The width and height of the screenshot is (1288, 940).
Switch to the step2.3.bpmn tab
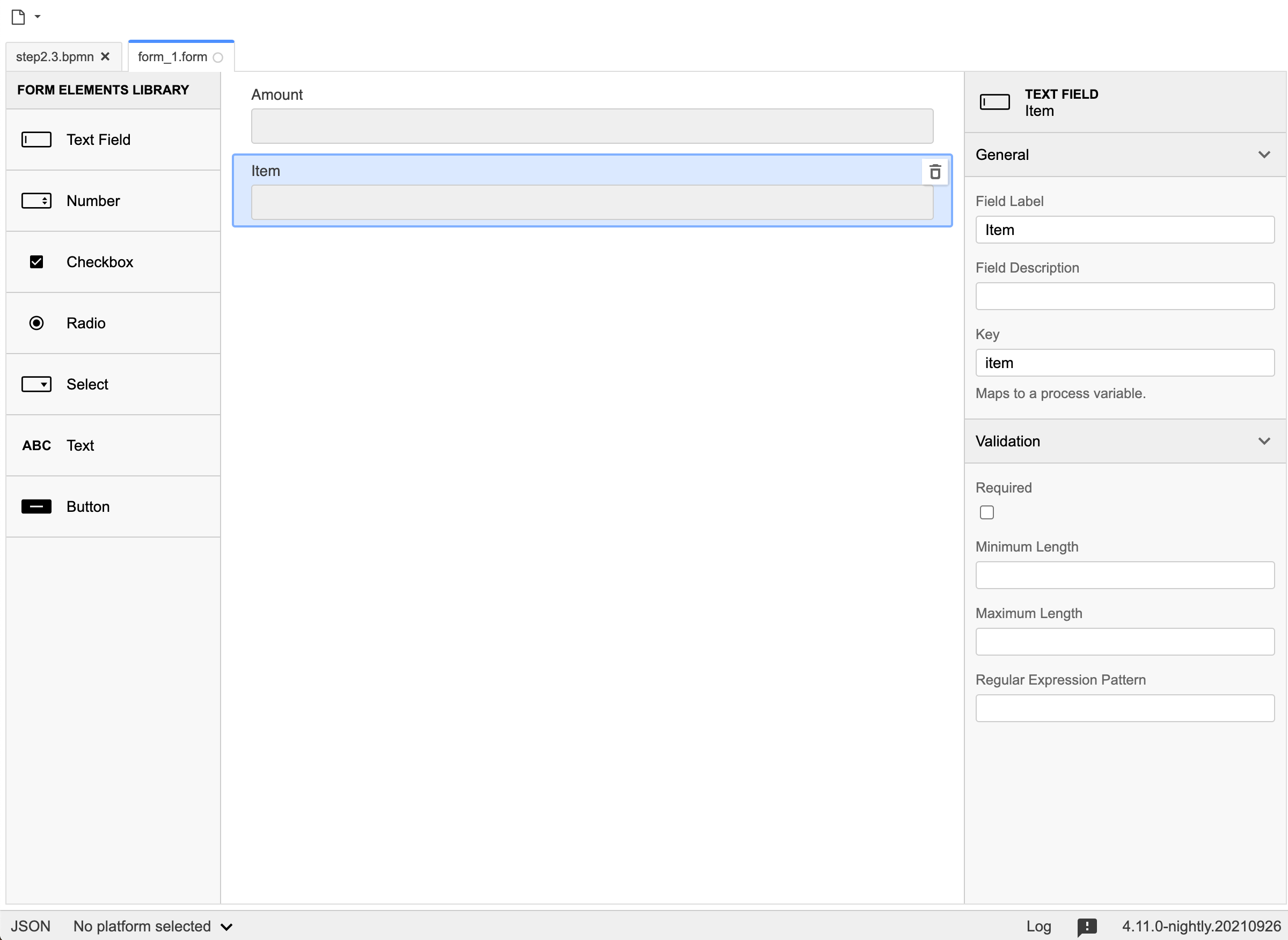[55, 57]
